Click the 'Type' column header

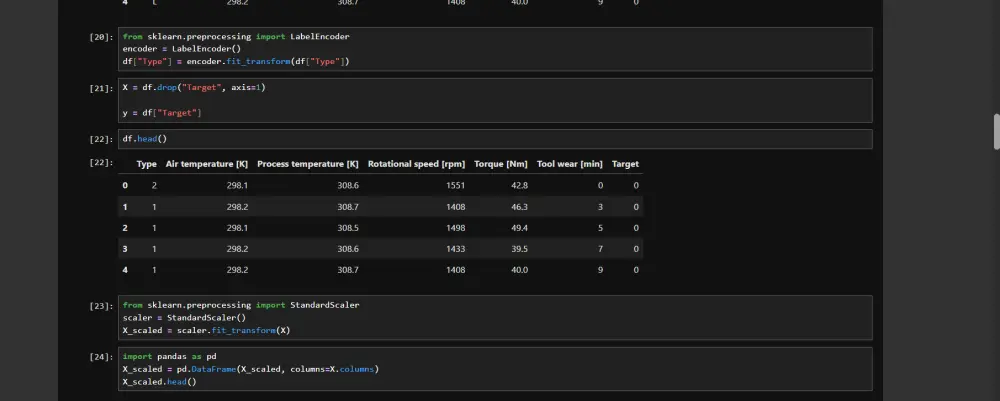pos(146,164)
